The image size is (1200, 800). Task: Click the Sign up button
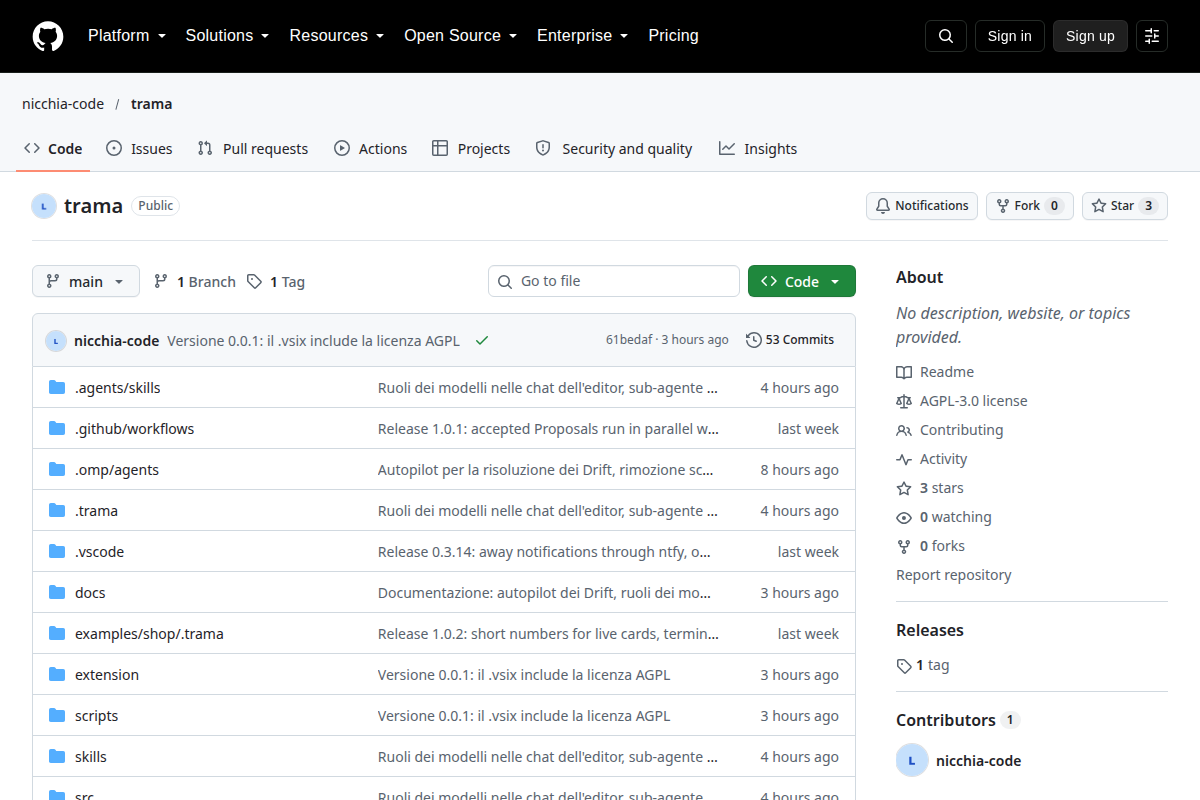tap(1090, 36)
